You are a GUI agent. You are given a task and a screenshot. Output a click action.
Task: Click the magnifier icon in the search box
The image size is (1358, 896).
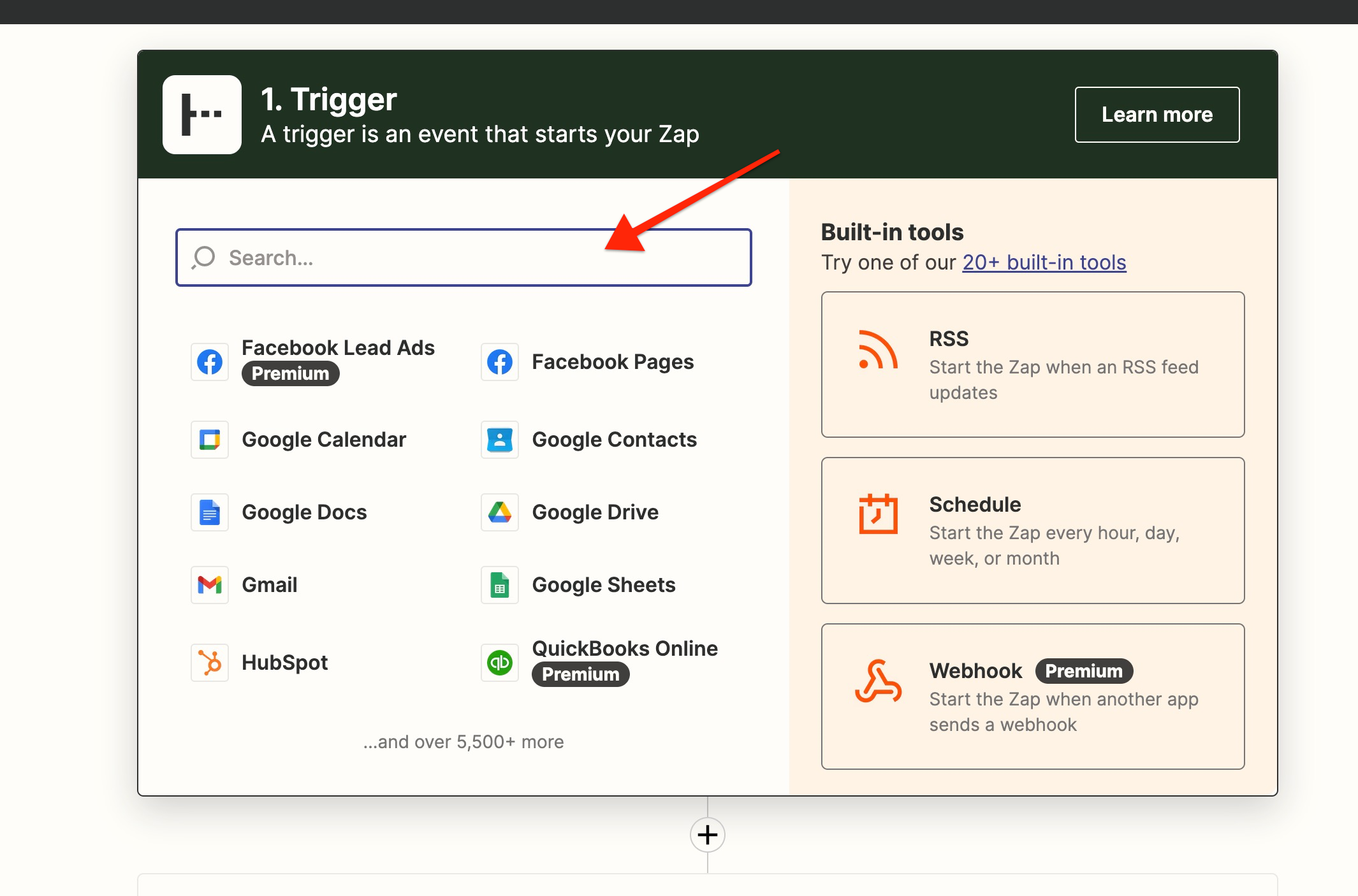pos(203,257)
